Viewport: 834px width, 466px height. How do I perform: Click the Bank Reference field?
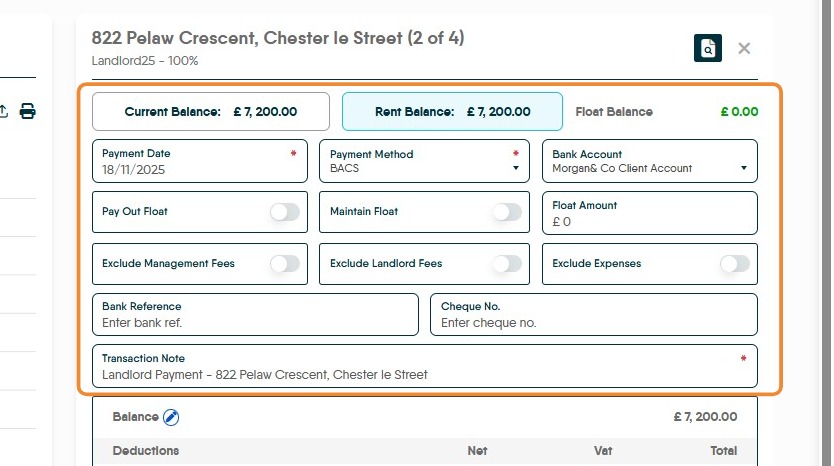pos(254,322)
